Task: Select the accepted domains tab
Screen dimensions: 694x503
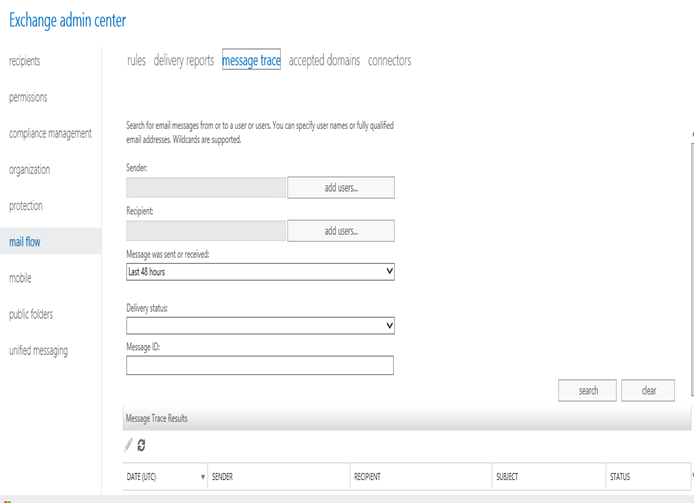Action: [x=324, y=60]
